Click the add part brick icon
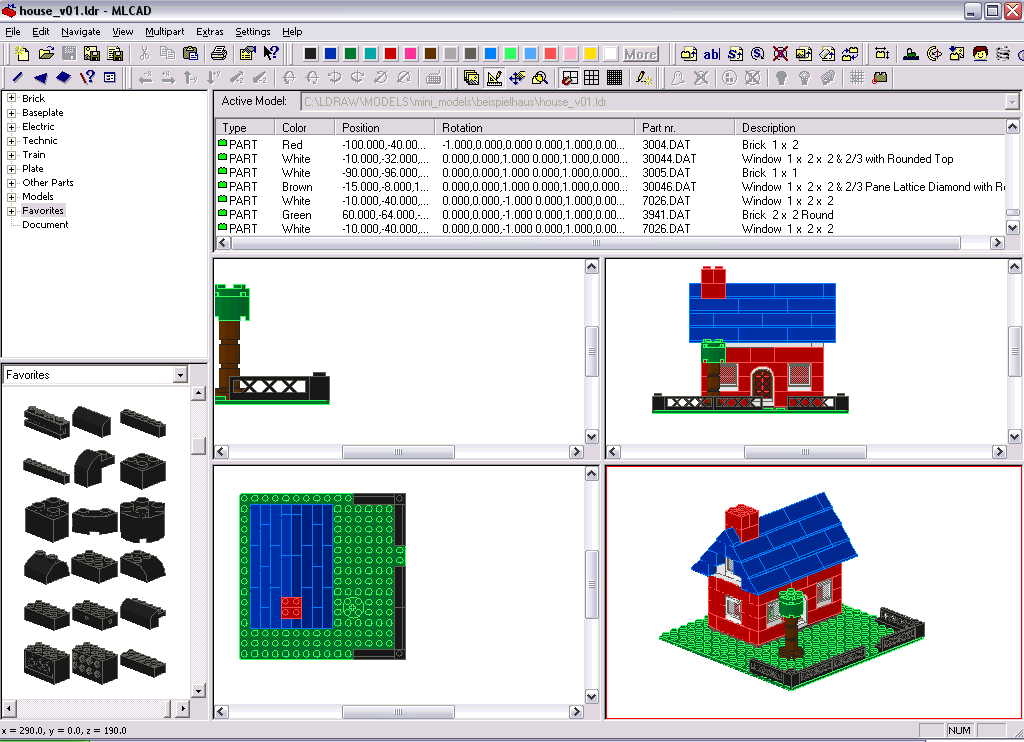Image resolution: width=1024 pixels, height=742 pixels. pos(689,54)
